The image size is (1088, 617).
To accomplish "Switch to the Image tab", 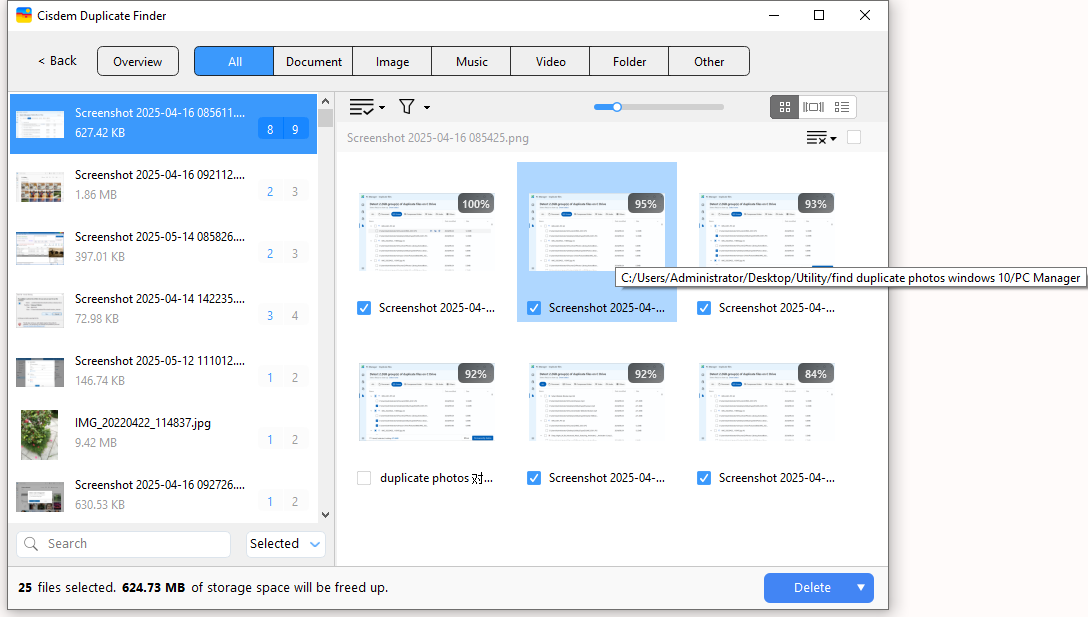I will pos(392,61).
